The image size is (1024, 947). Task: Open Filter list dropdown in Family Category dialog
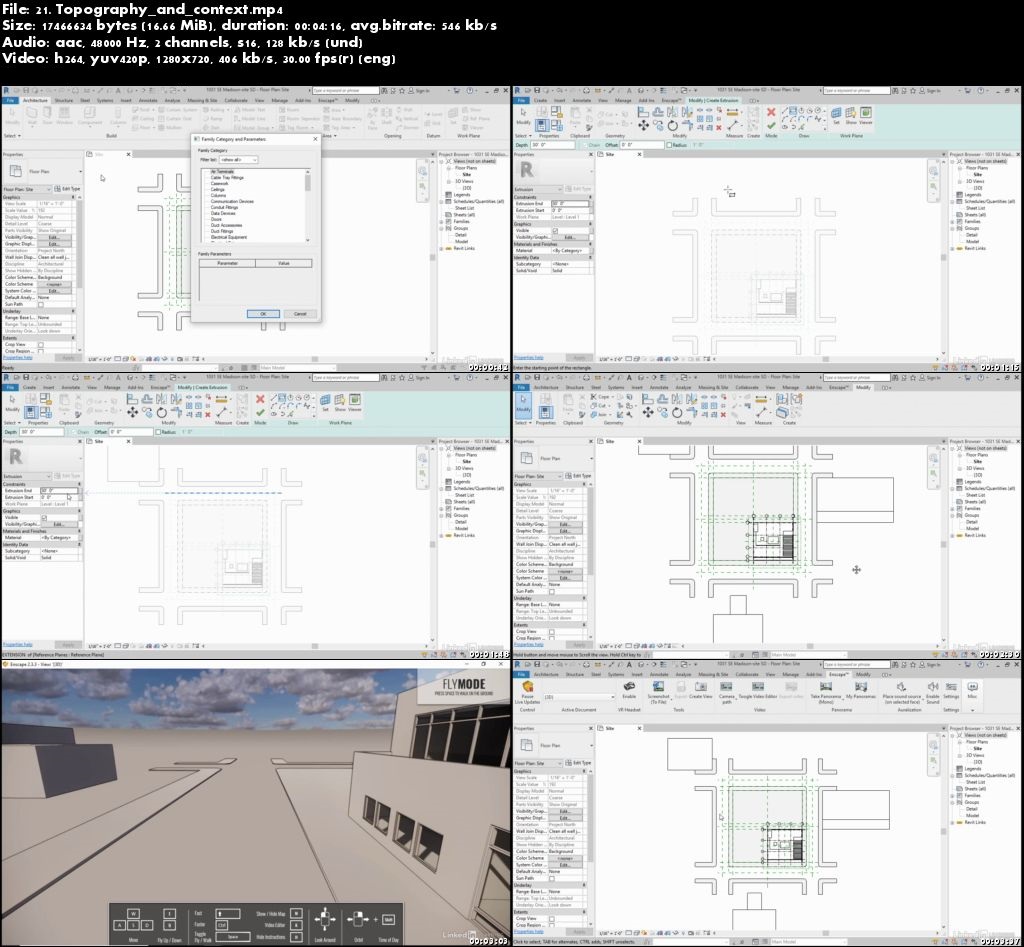tap(240, 160)
